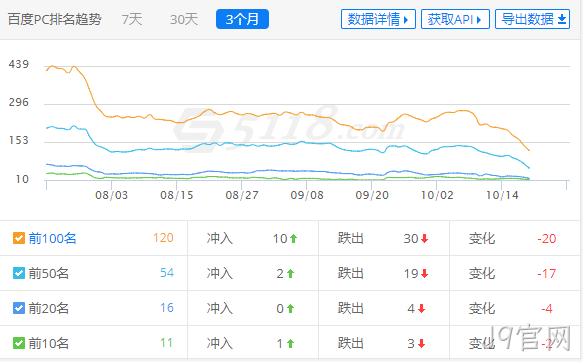
Task: Click the 前10名 label
Action: coord(49,343)
